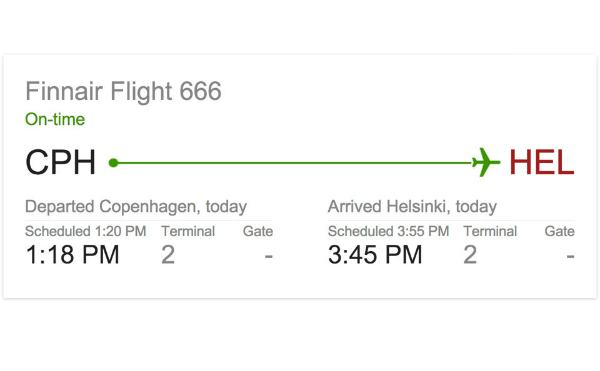Click Scheduled 3:55 PM arrival text
Viewport: 600px width, 371px height.
[388, 231]
